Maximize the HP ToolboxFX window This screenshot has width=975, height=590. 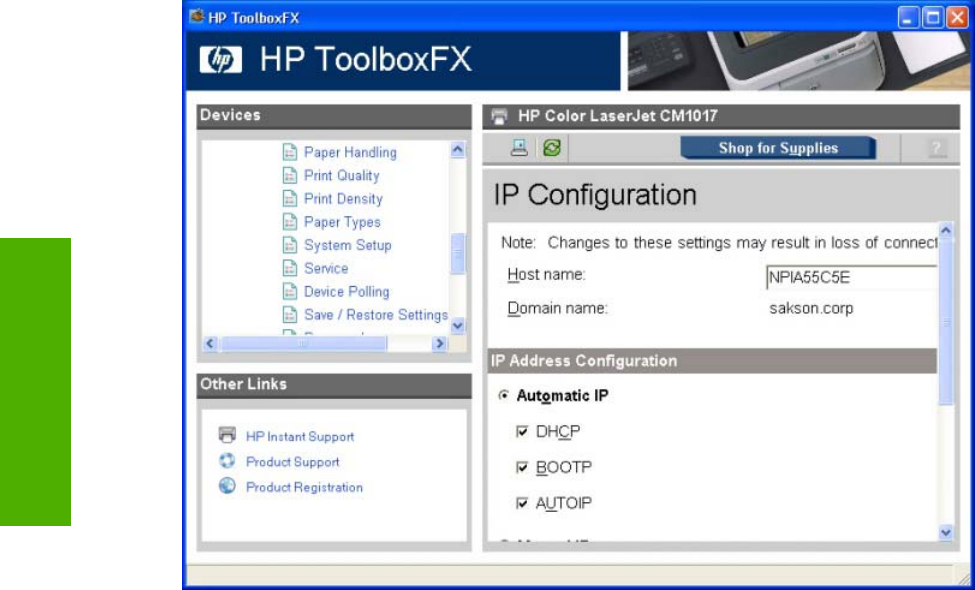pos(933,17)
